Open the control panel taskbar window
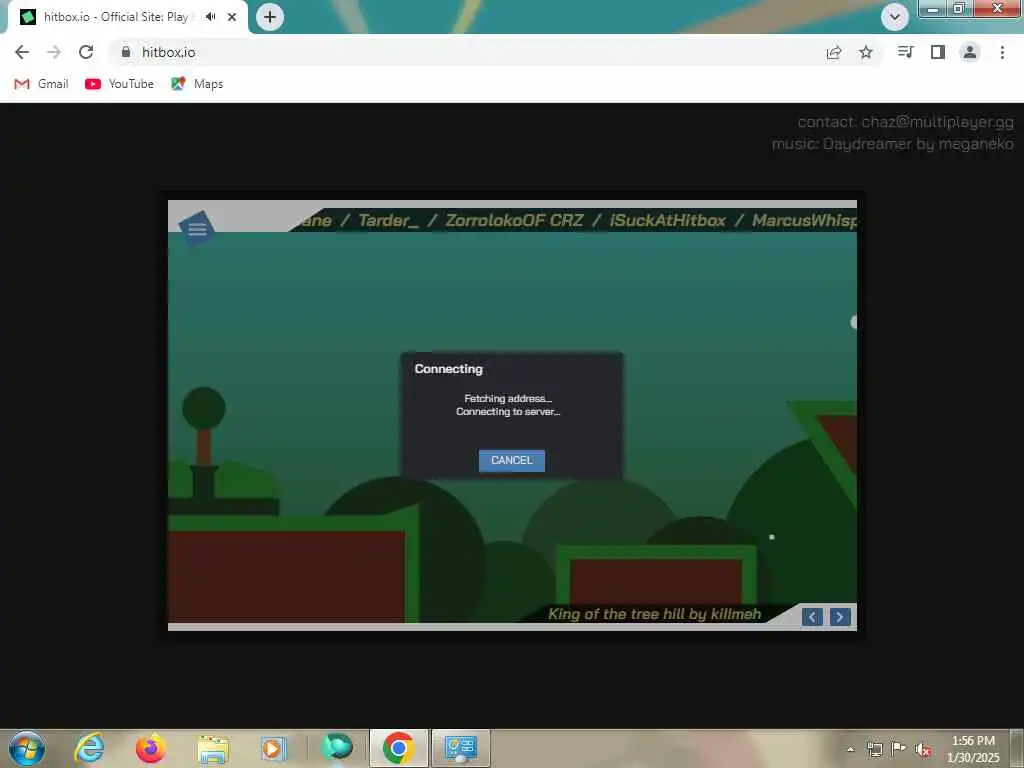Viewport: 1024px width, 768px height. [461, 748]
